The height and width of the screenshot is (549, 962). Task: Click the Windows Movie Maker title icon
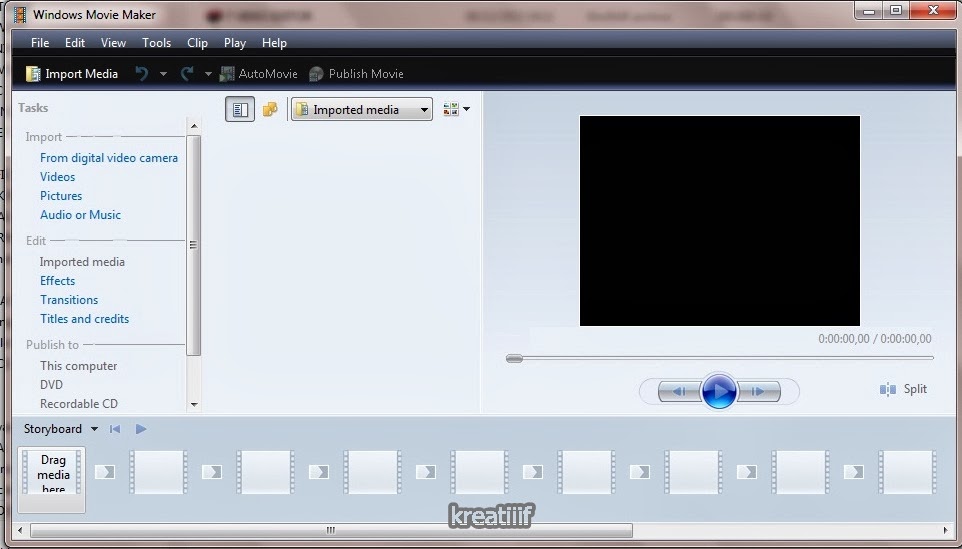click(x=20, y=15)
